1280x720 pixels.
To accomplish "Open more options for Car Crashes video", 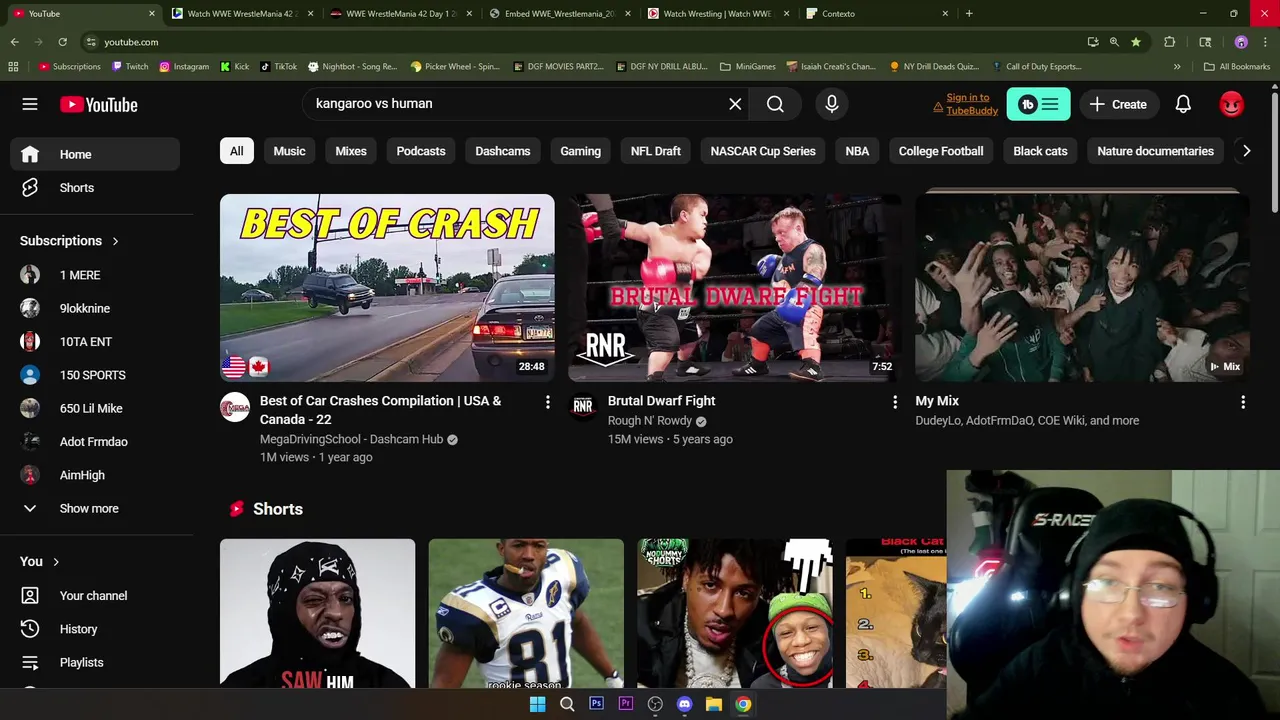I will 547,401.
